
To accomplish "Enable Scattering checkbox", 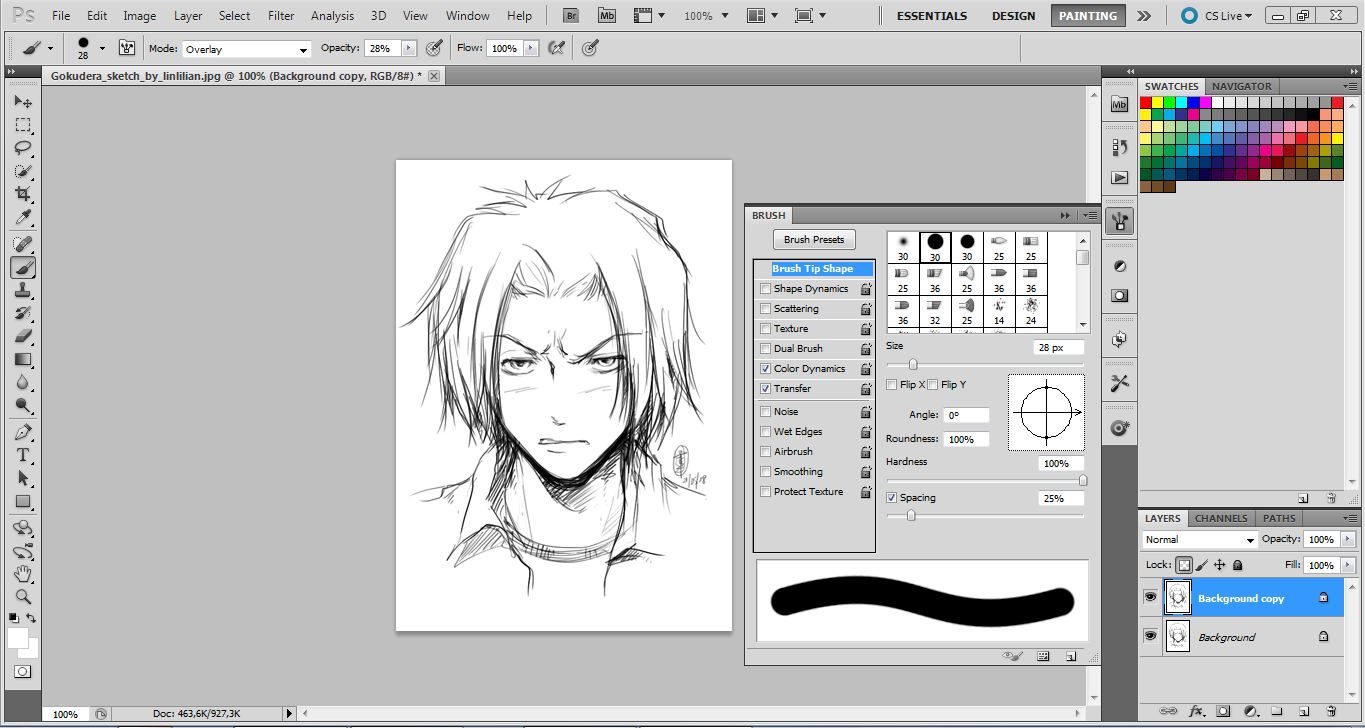I will tap(765, 308).
